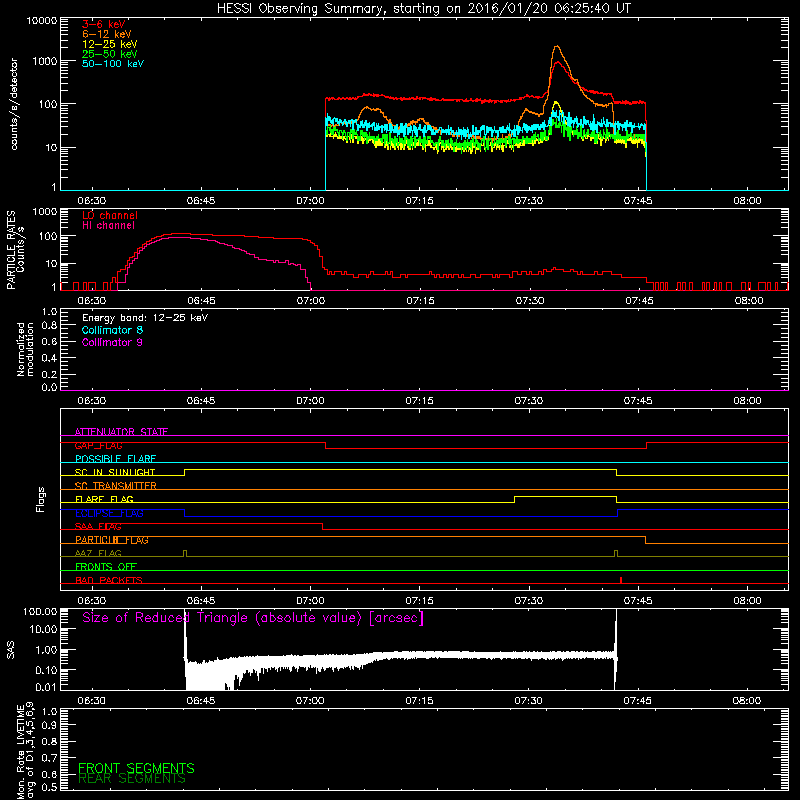The width and height of the screenshot is (800, 800).
Task: Click the 'GAP_FLAG' flag label
Action: coord(98,445)
